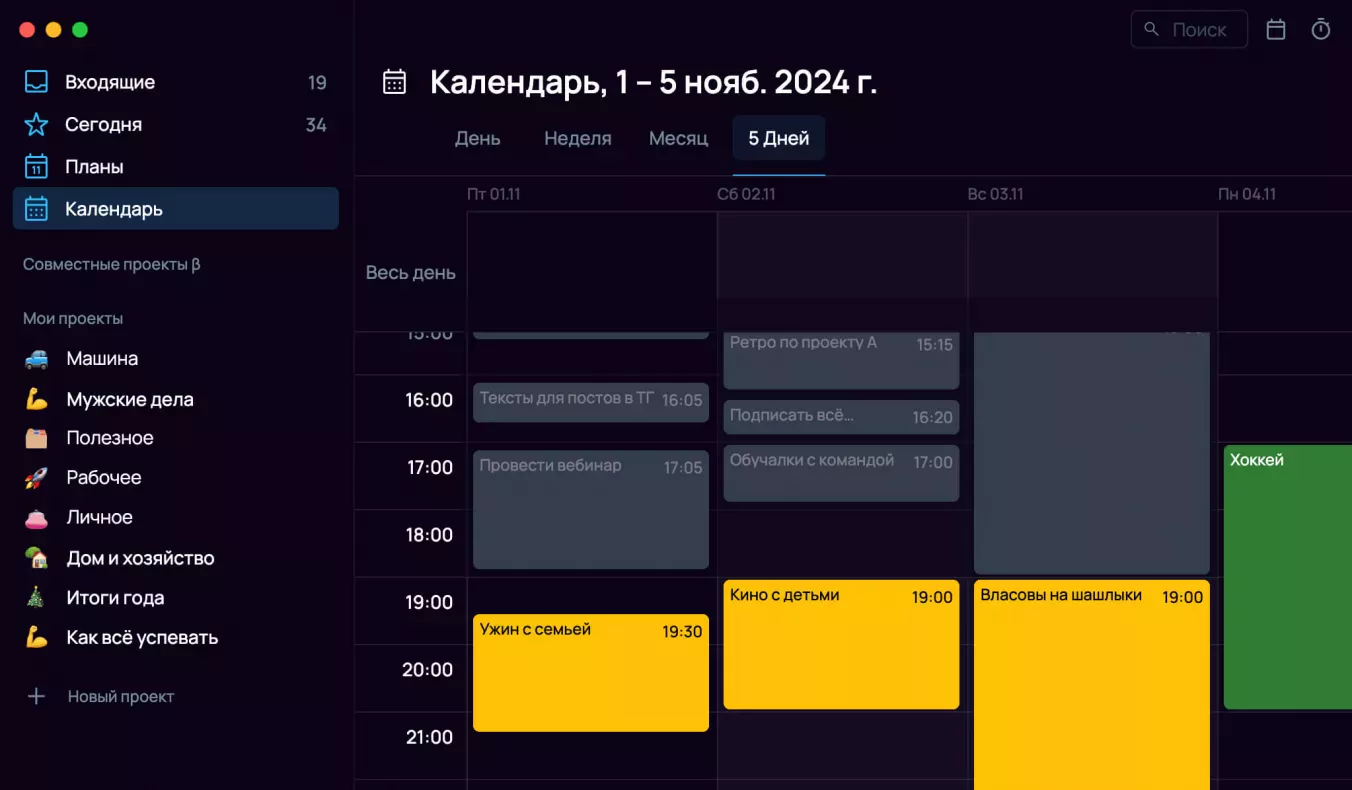The width and height of the screenshot is (1352, 790).
Task: Switch to the Месяц view tab
Action: 679,138
